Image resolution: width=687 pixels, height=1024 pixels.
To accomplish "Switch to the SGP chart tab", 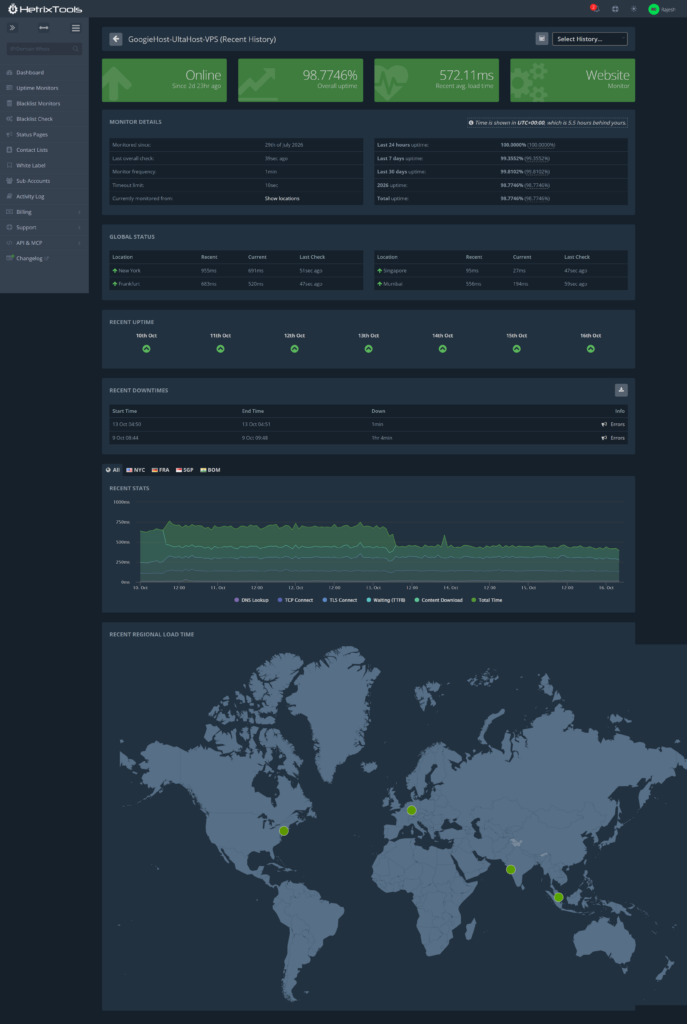I will pyautogui.click(x=185, y=470).
